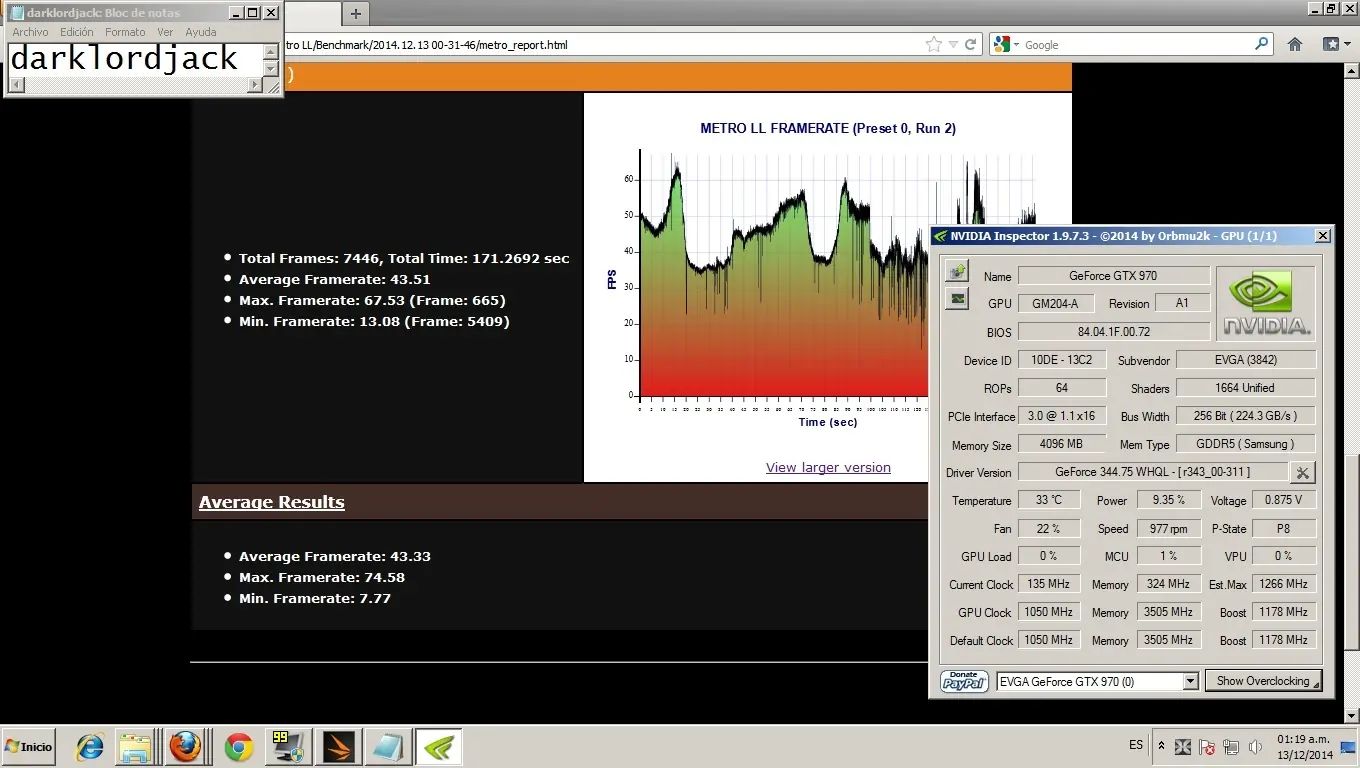This screenshot has width=1360, height=768.
Task: Click the Action Center flag tray icon
Action: point(1208,747)
